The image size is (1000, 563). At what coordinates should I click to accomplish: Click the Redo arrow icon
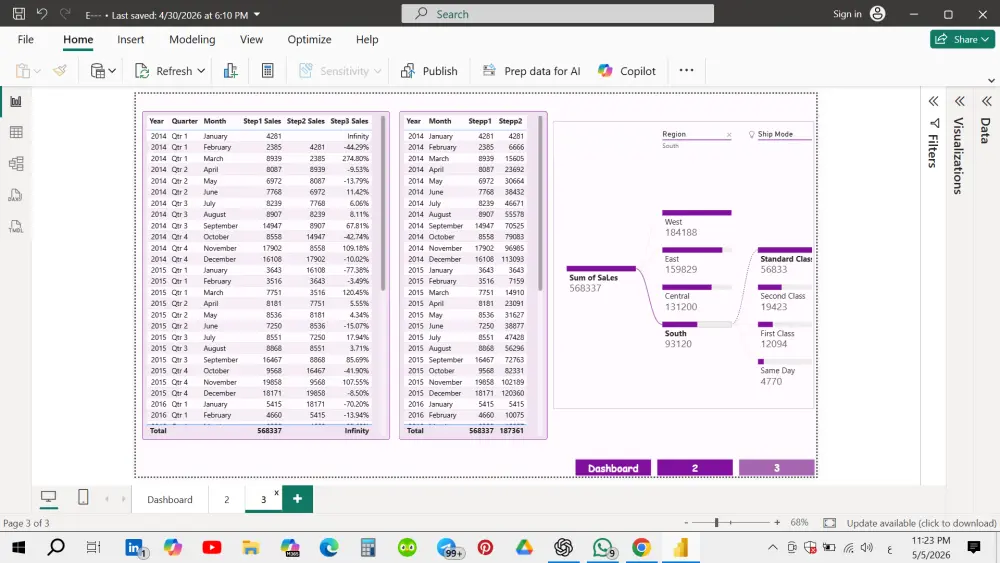[64, 13]
